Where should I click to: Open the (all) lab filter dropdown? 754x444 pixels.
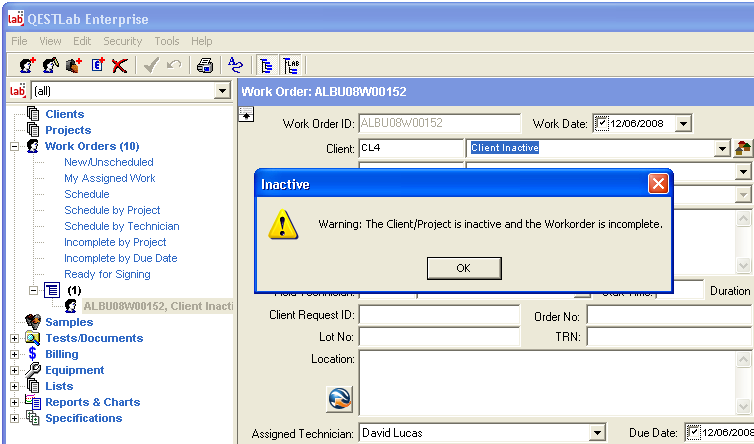[222, 91]
